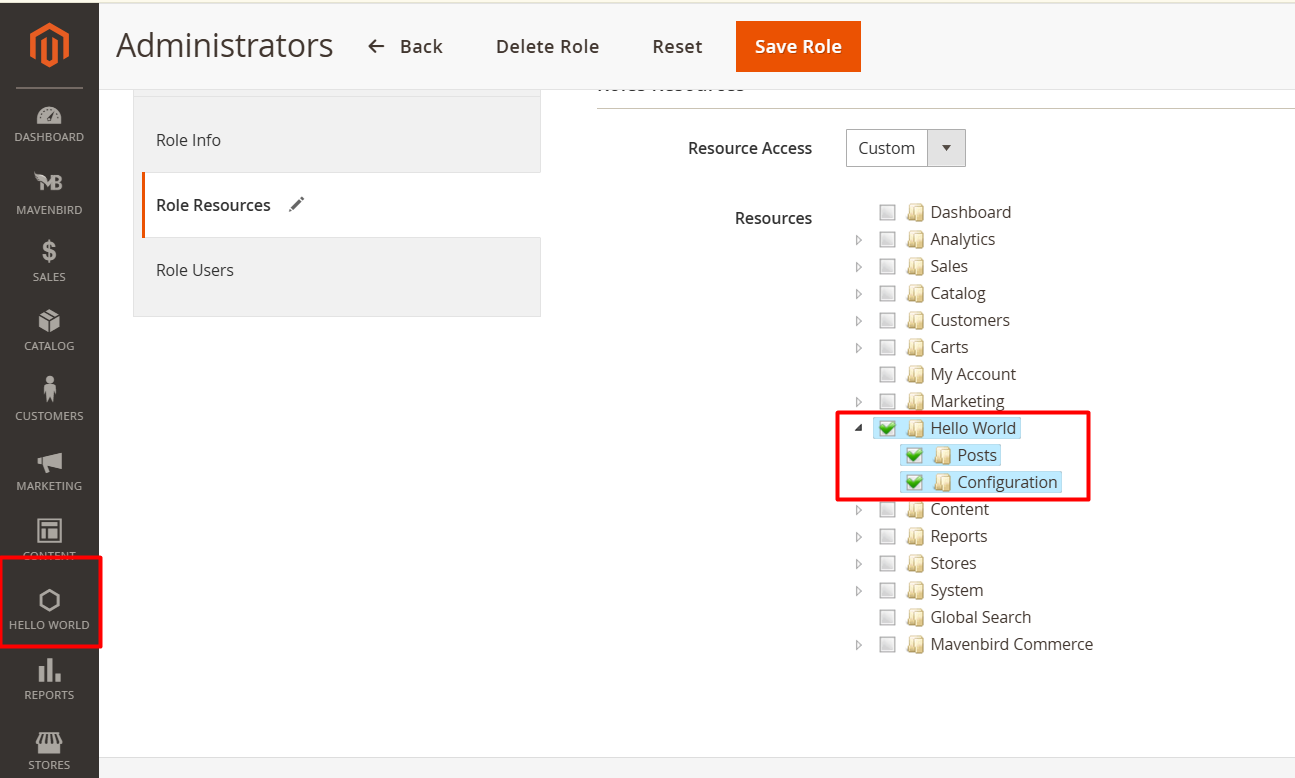Switch to the Role Users tab

[x=195, y=270]
